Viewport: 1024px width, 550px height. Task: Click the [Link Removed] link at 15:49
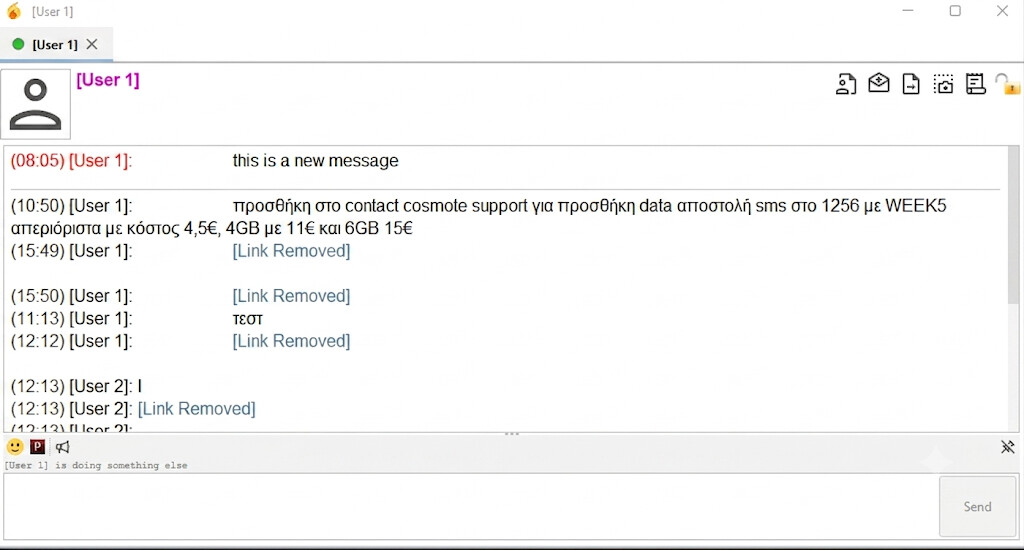[291, 251]
